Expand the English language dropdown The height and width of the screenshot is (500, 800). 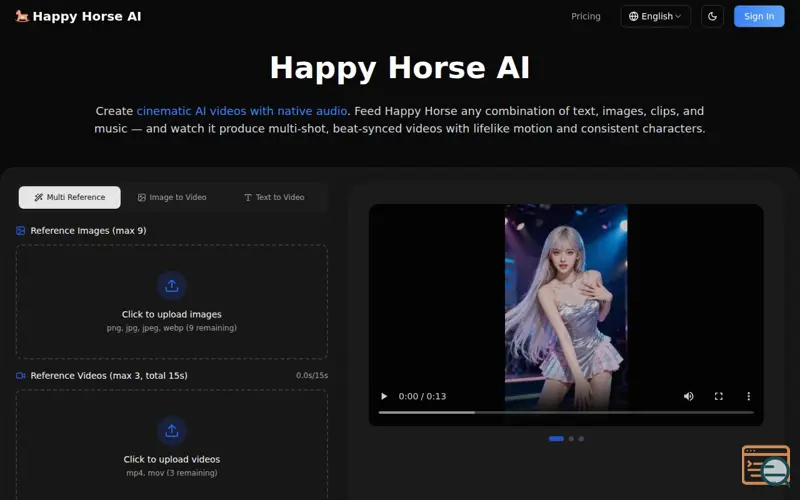(x=656, y=16)
